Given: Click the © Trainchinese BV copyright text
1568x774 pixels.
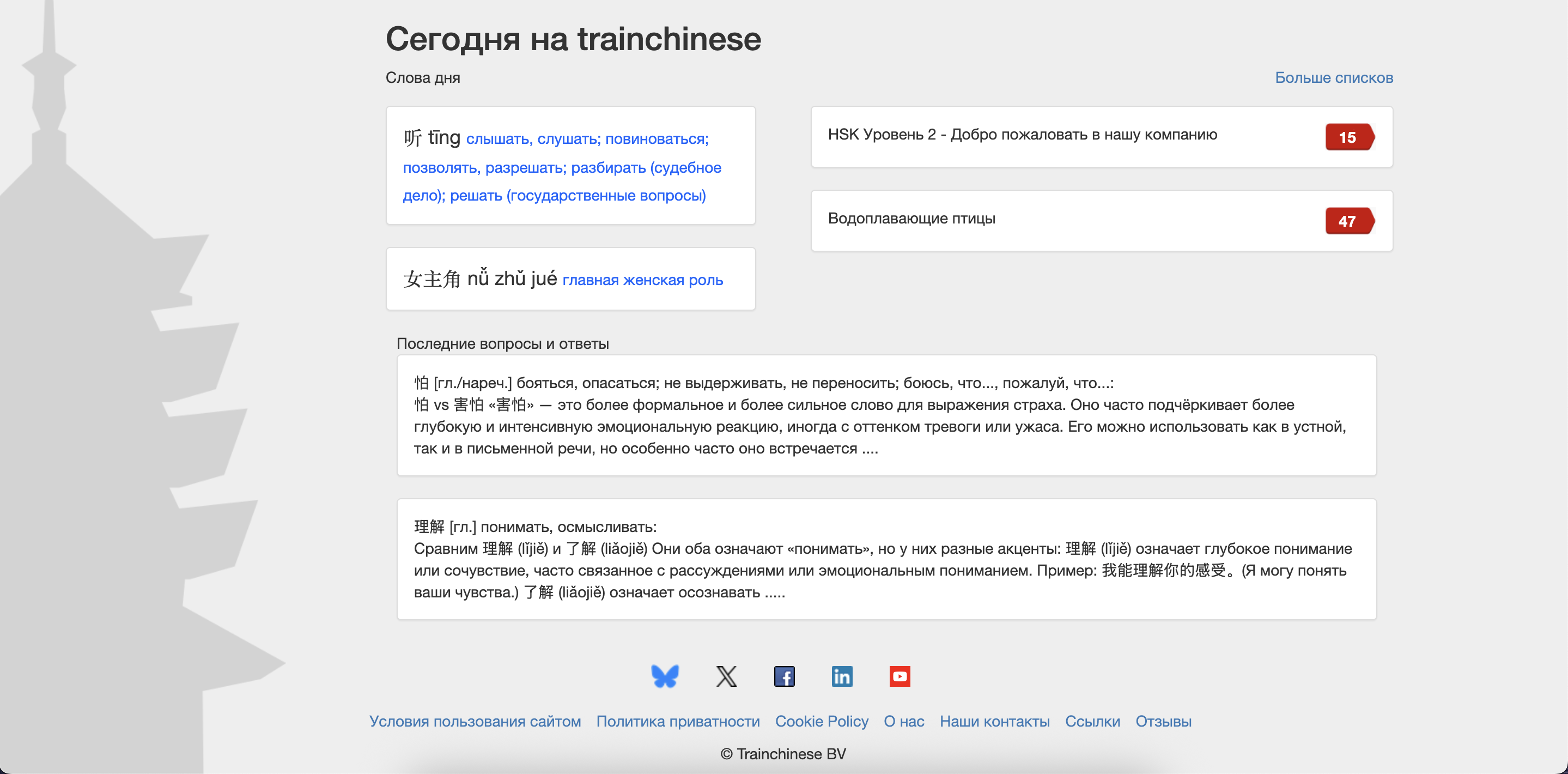Looking at the screenshot, I should point(783,754).
